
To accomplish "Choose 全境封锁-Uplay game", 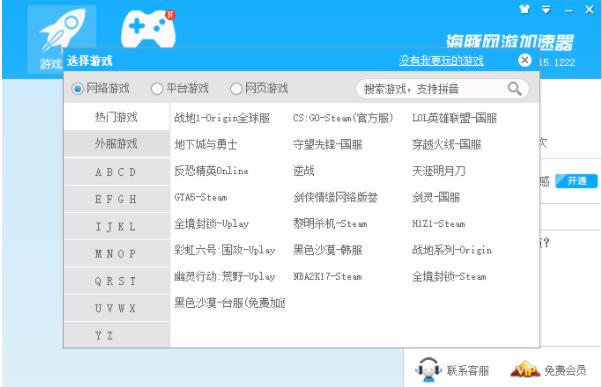I will [212, 223].
